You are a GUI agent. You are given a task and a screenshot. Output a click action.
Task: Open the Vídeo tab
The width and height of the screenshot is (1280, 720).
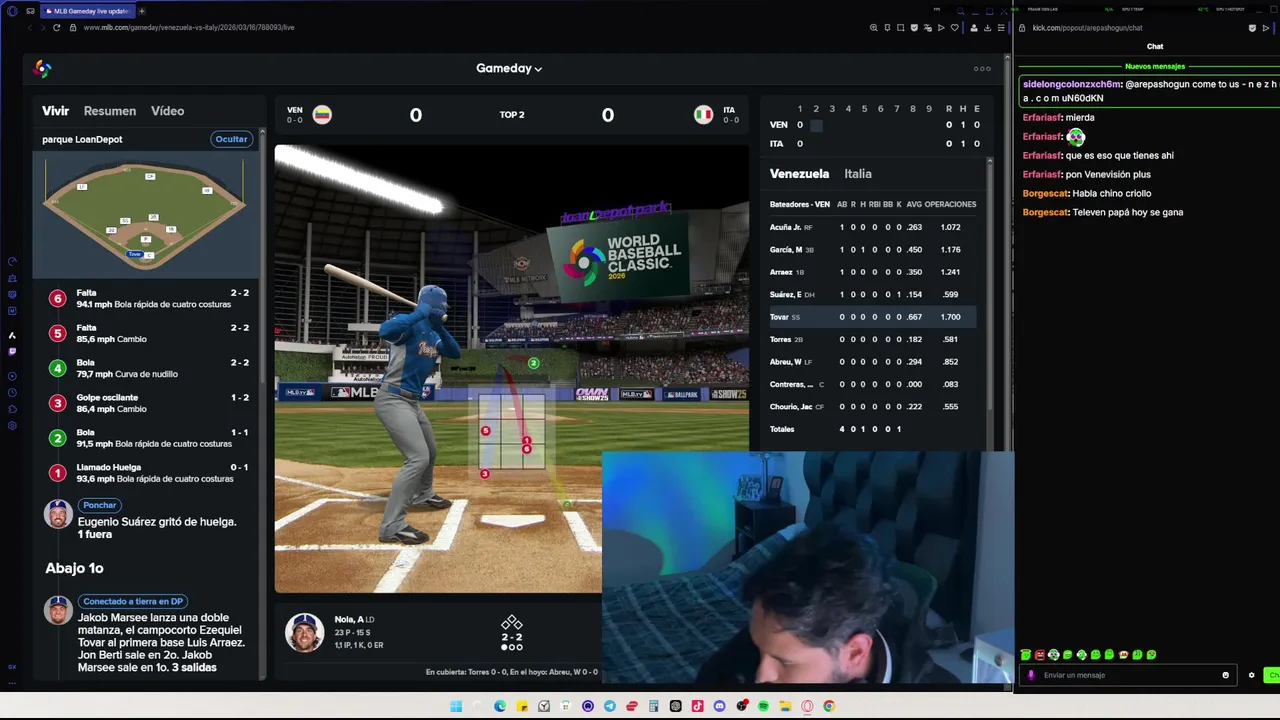[167, 111]
